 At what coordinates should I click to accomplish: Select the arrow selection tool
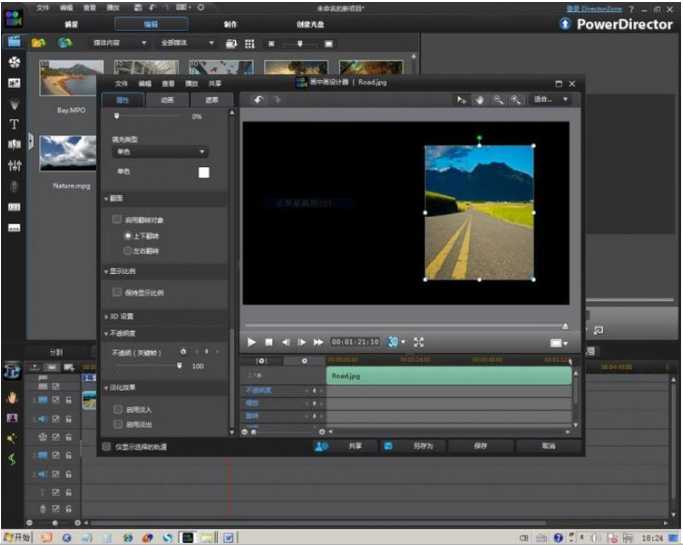click(461, 100)
